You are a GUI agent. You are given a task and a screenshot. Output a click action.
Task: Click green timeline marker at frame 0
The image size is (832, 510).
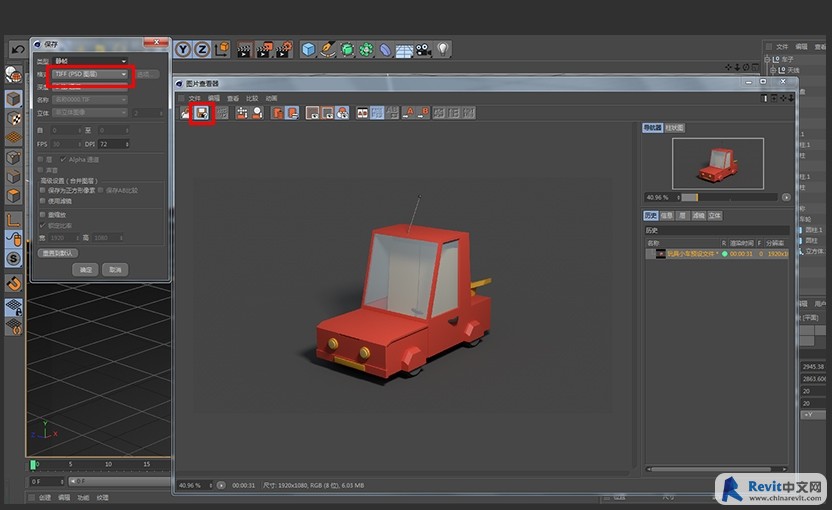[33, 465]
